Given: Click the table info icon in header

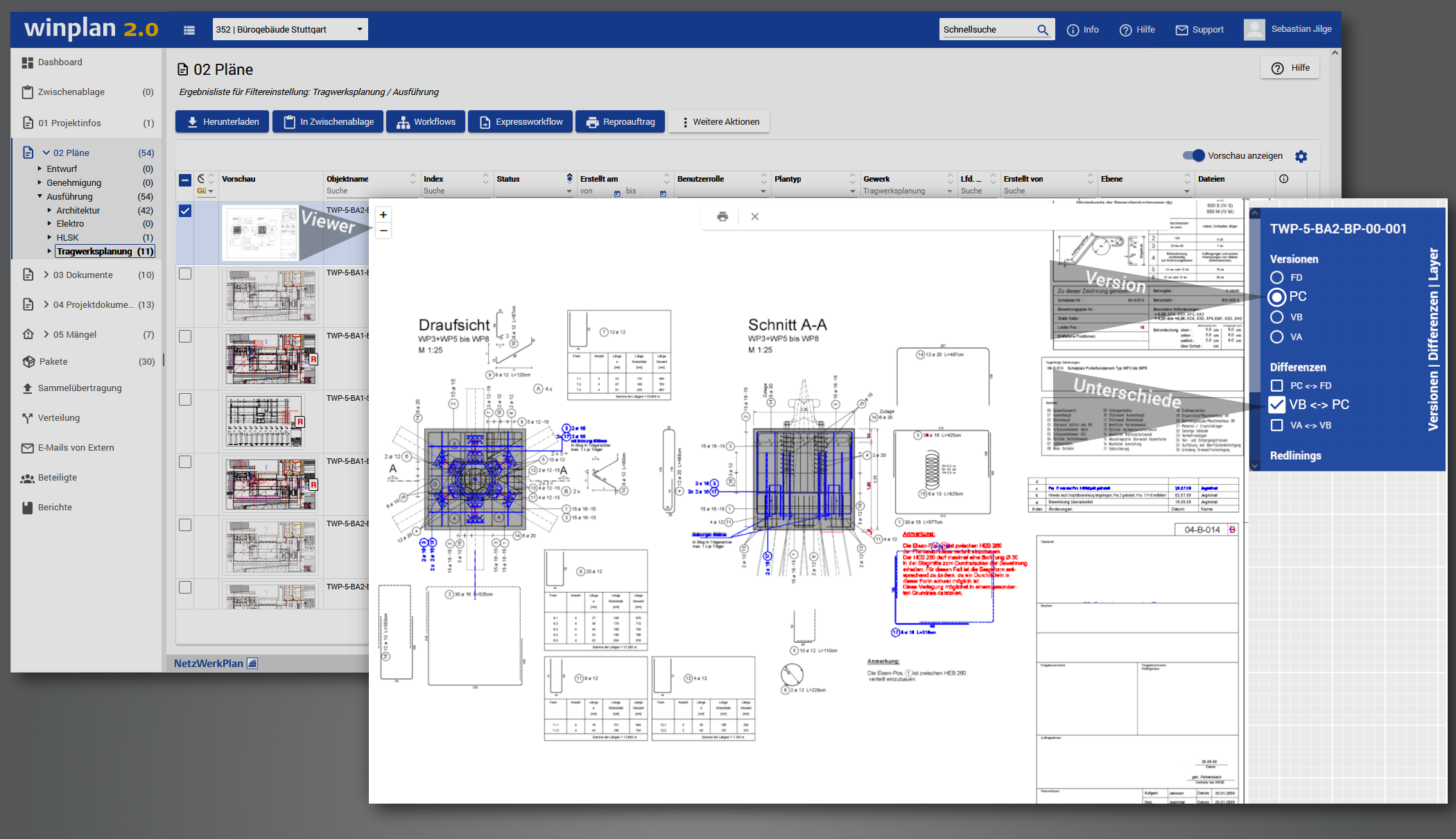Looking at the screenshot, I should (x=1283, y=179).
